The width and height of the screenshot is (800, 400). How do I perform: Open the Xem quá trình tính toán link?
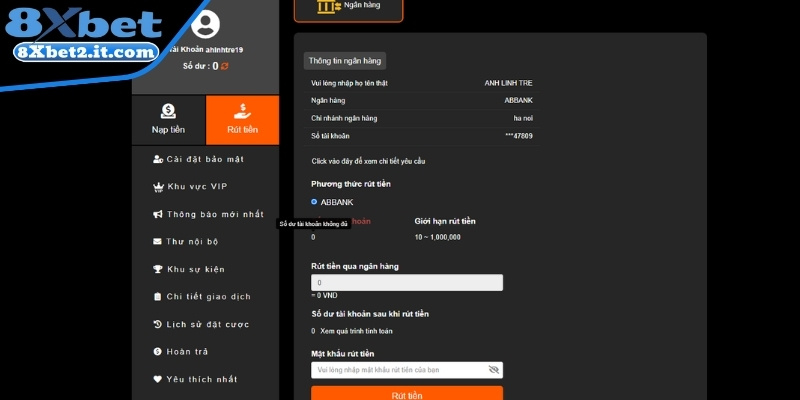(356, 331)
